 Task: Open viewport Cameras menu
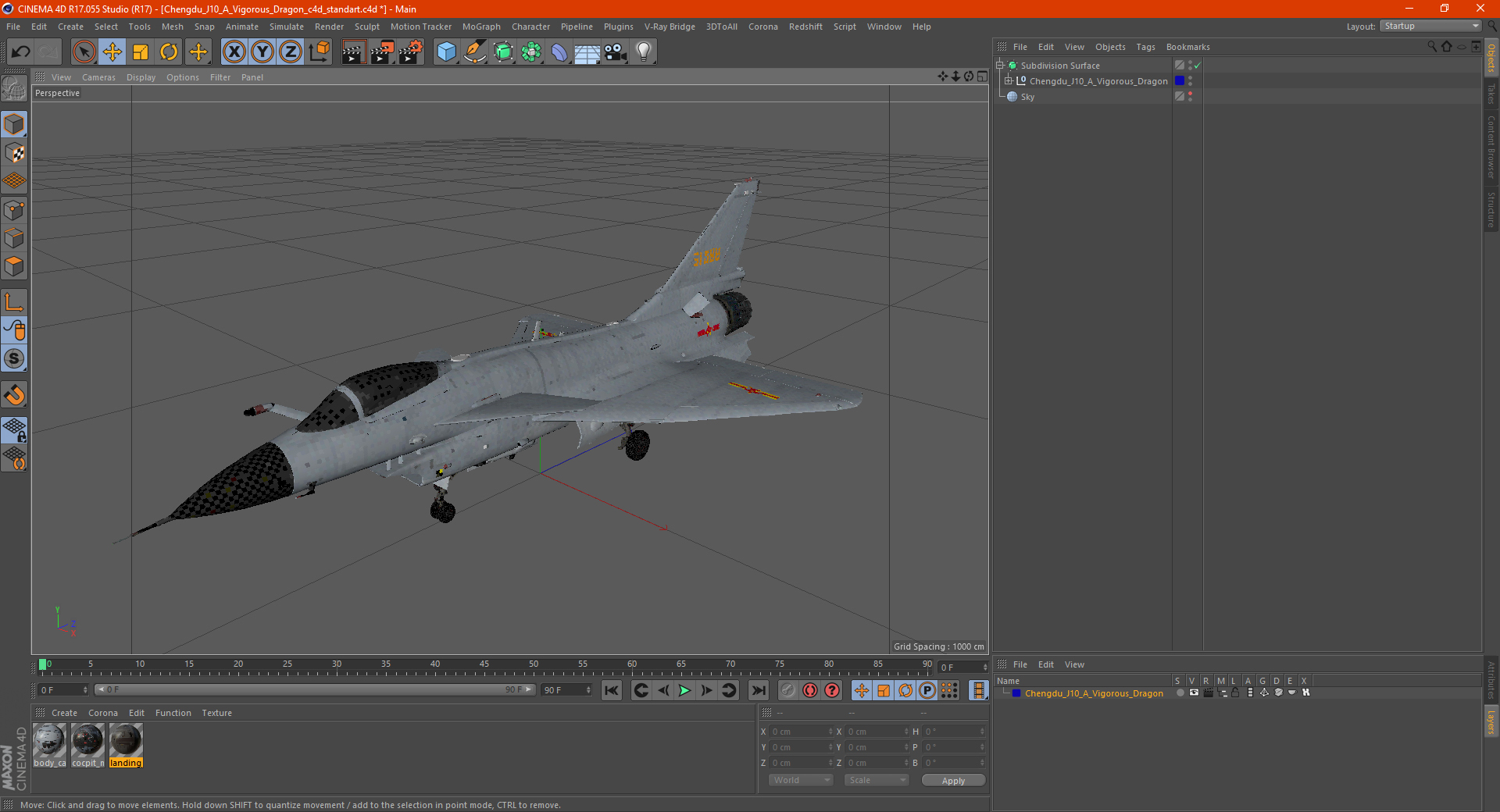[x=98, y=77]
